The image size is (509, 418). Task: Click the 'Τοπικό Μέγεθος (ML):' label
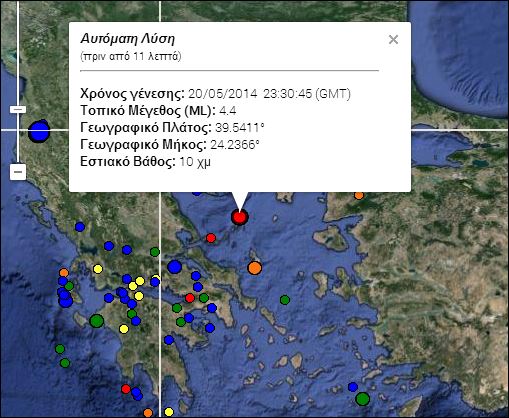click(148, 111)
